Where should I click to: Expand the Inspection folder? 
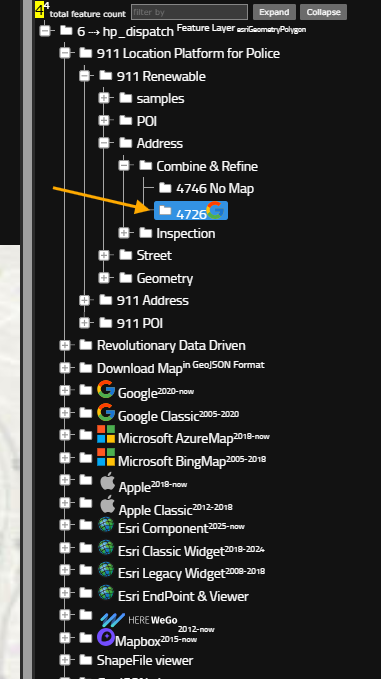pos(124,233)
